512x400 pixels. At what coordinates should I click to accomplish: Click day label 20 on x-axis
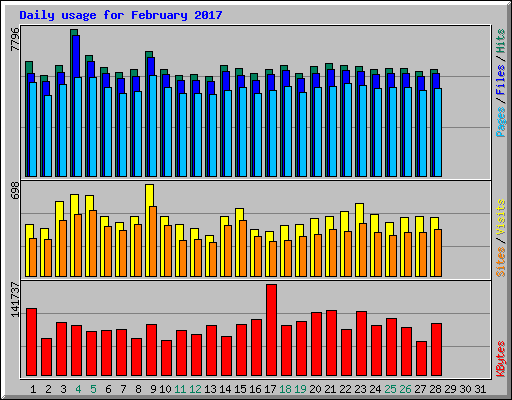coord(316,389)
